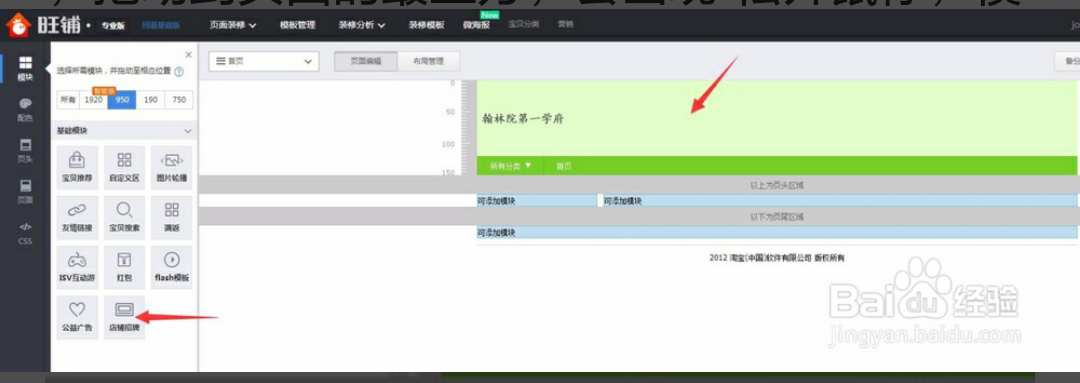Screen dimensions: 1080x383
Task: Select the 友情链接 module icon
Action: pos(77,218)
